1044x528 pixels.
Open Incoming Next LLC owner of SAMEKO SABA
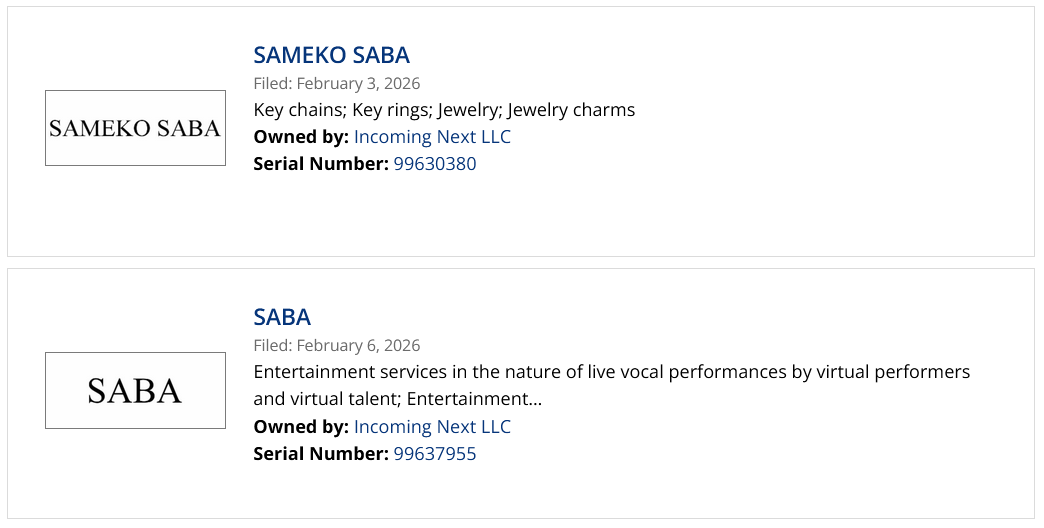pos(432,137)
